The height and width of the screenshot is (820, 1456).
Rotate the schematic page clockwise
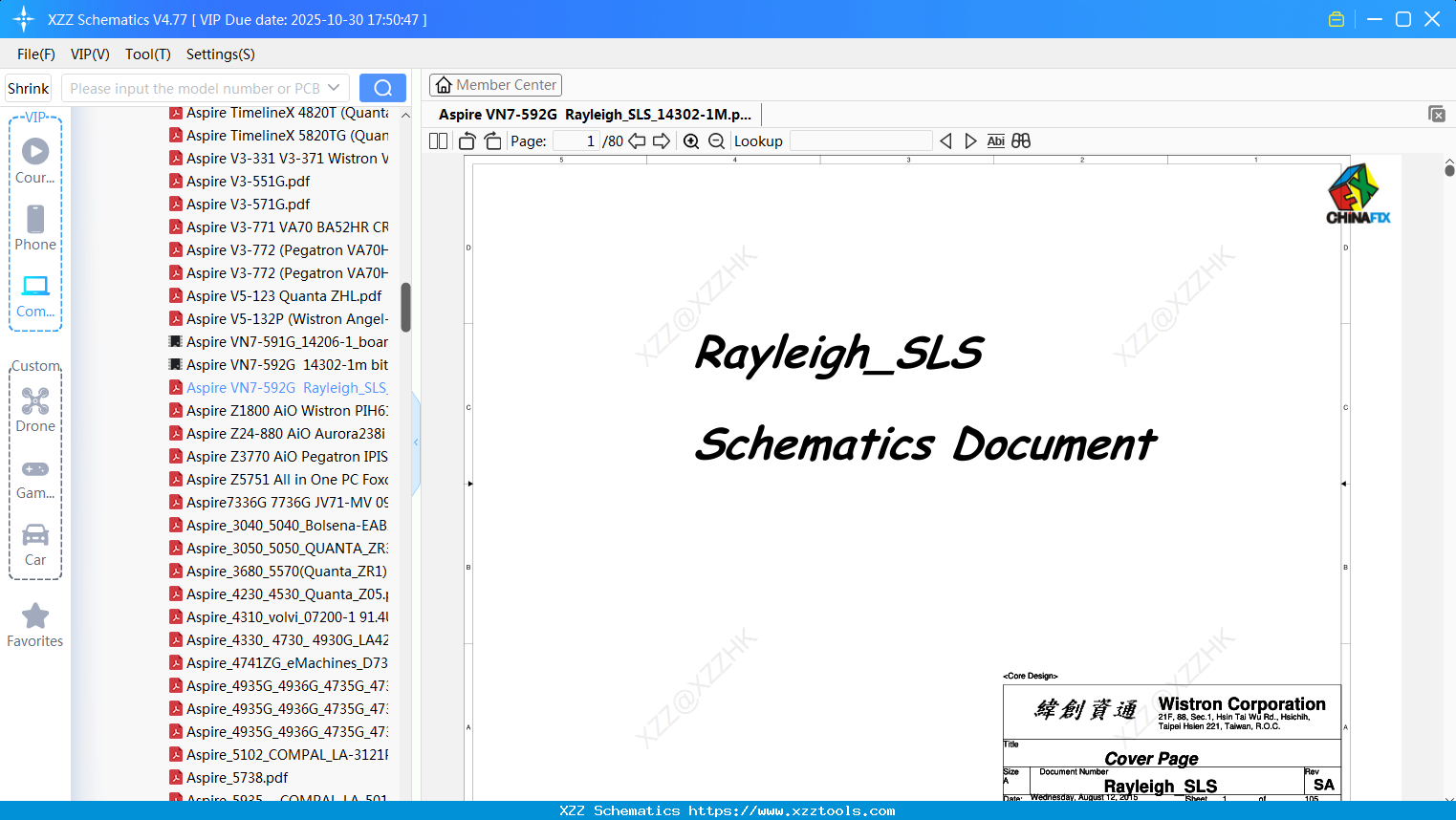pyautogui.click(x=492, y=141)
